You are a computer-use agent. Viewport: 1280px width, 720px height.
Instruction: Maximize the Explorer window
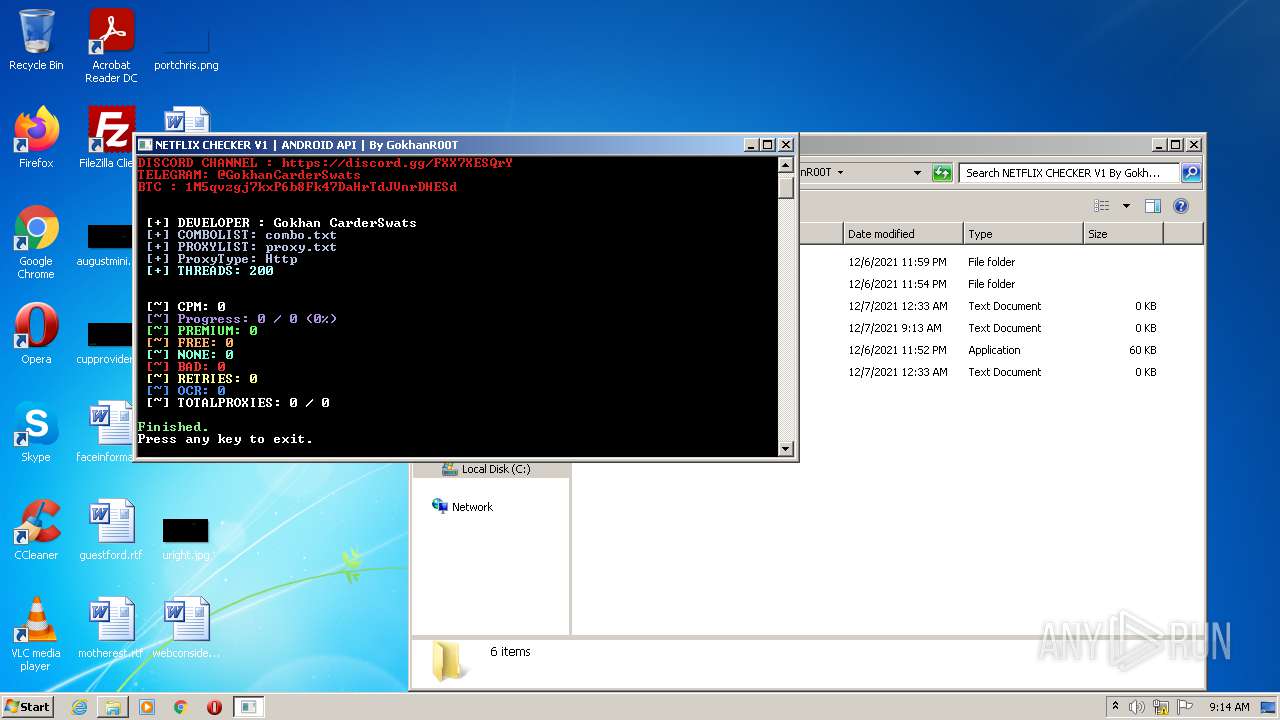1176,145
